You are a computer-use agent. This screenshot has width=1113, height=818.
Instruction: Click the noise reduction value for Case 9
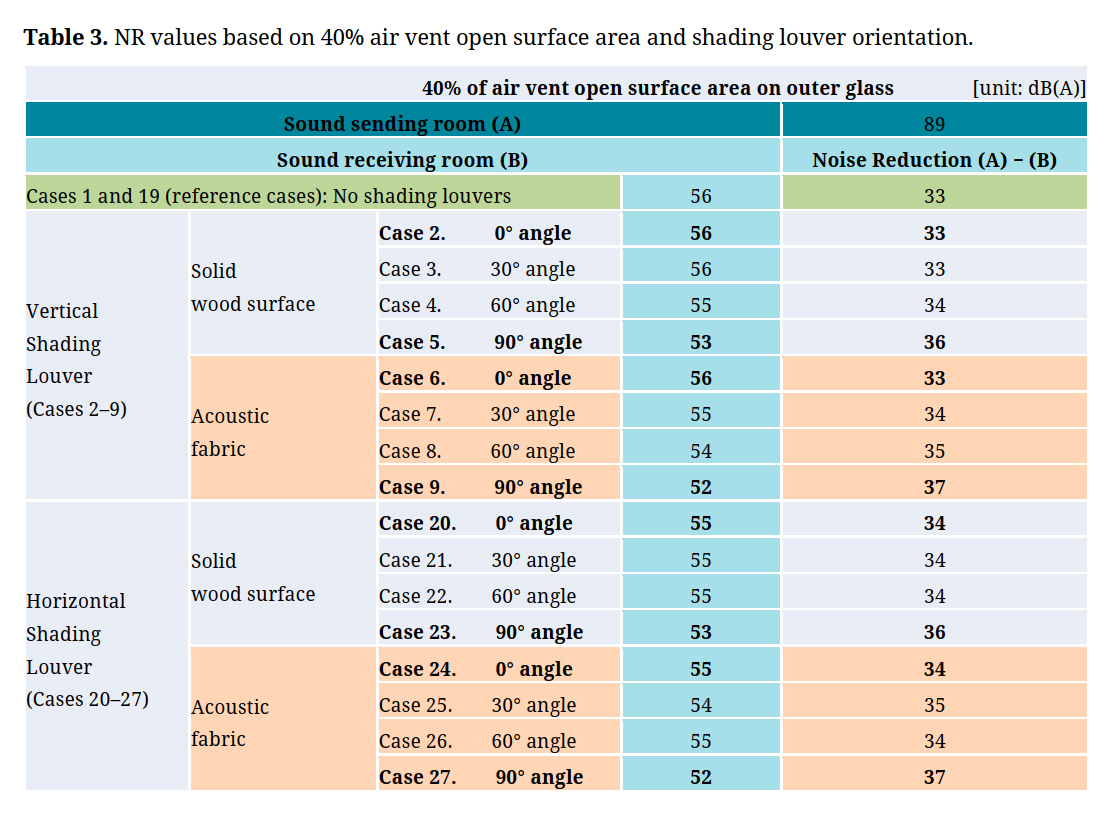click(934, 487)
